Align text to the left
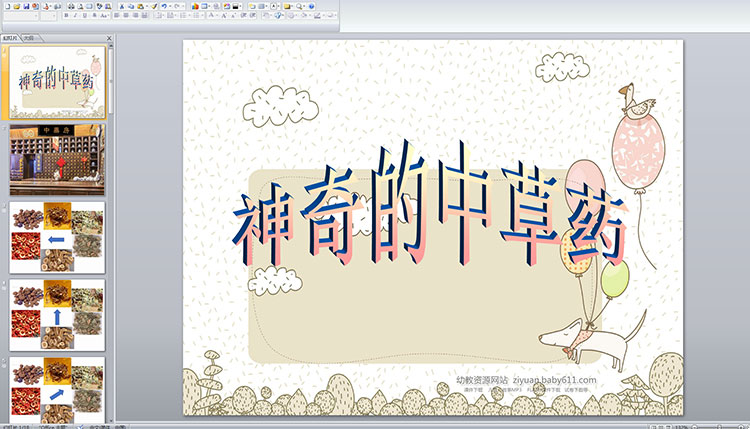 click(x=117, y=15)
